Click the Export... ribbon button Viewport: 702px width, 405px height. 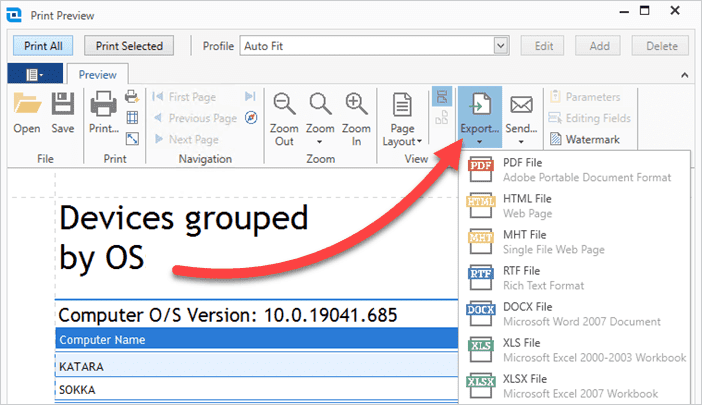coord(479,117)
